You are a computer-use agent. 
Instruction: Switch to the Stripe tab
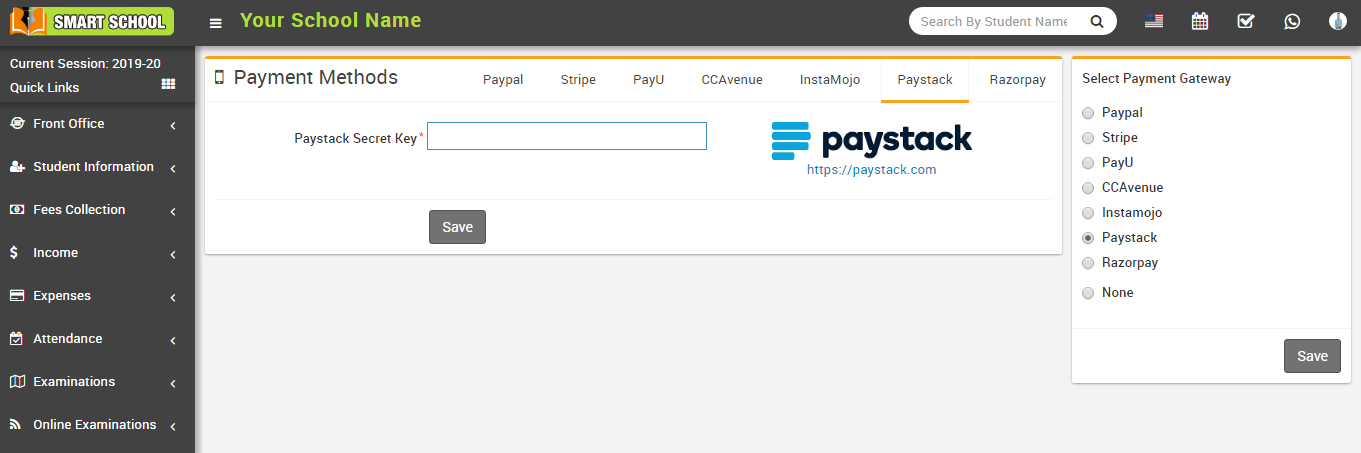click(578, 80)
